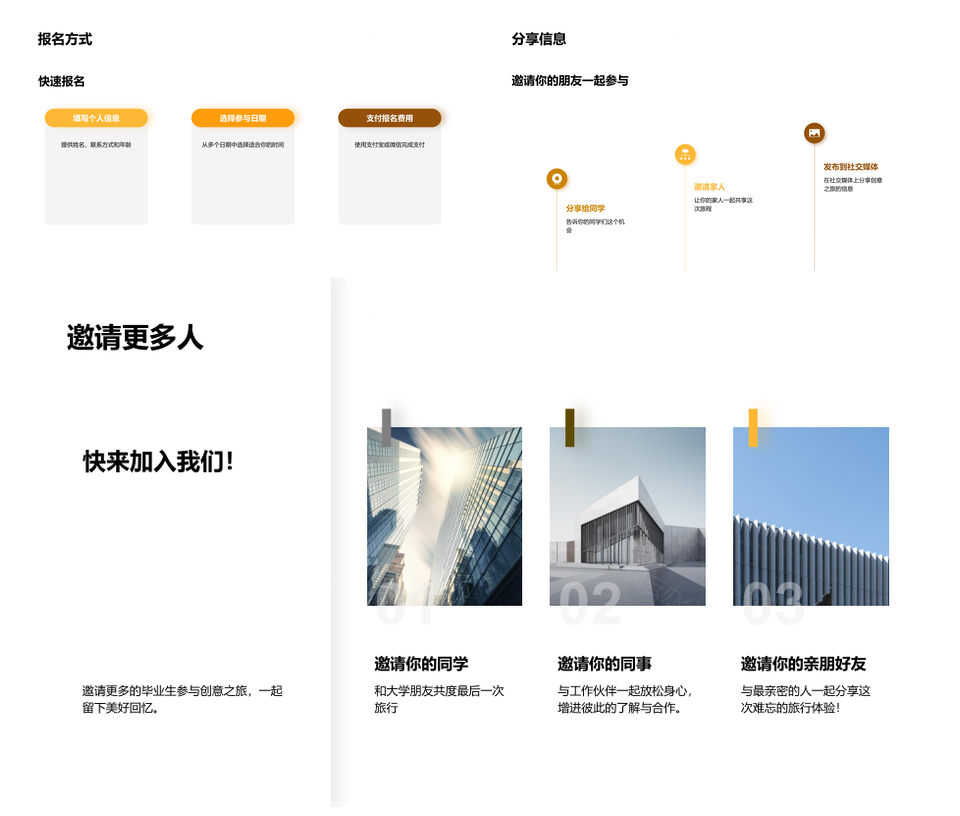Click the 报名方式 section title
The width and height of the screenshot is (960, 816).
click(65, 39)
